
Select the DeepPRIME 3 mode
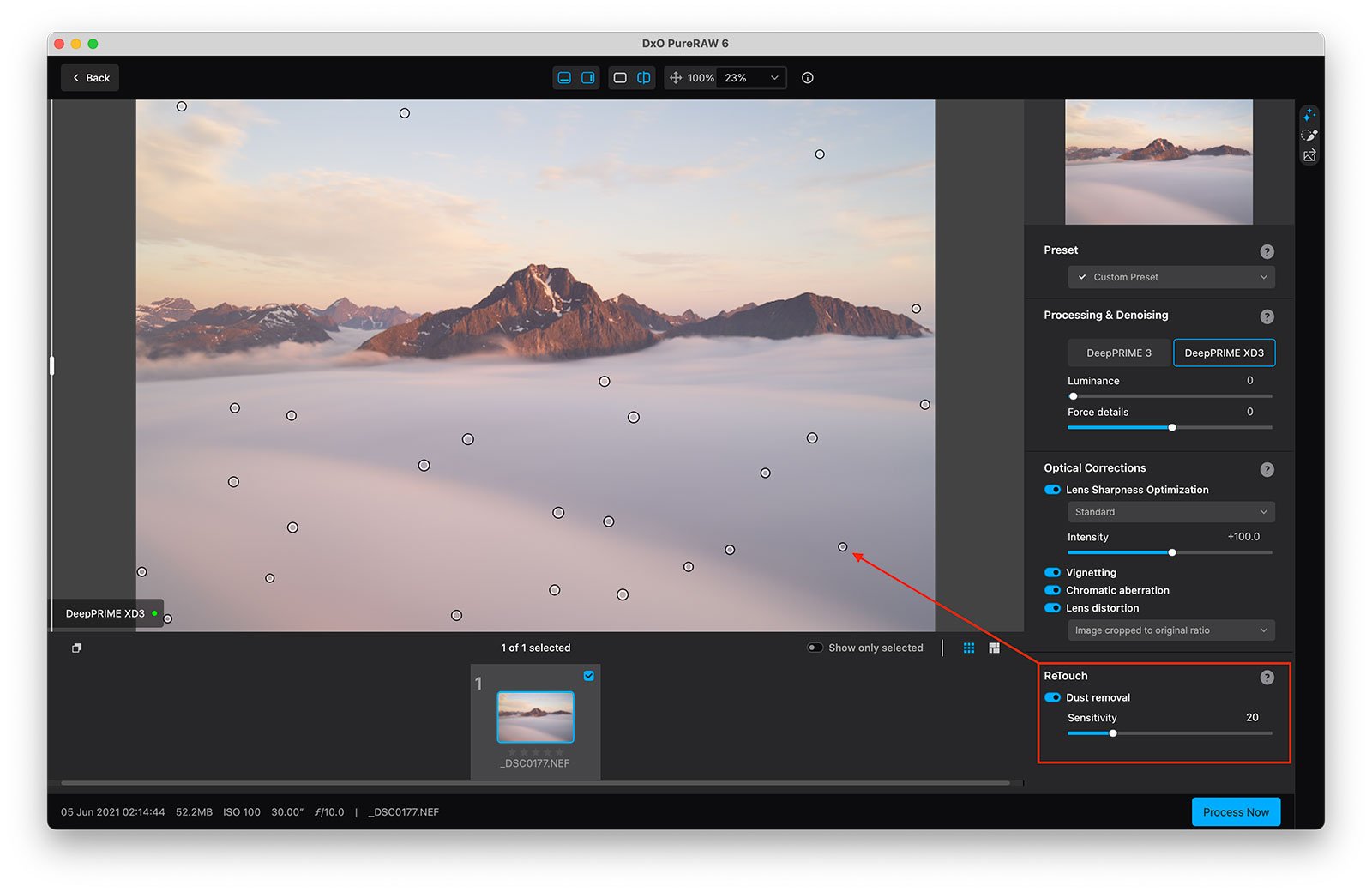[1118, 353]
